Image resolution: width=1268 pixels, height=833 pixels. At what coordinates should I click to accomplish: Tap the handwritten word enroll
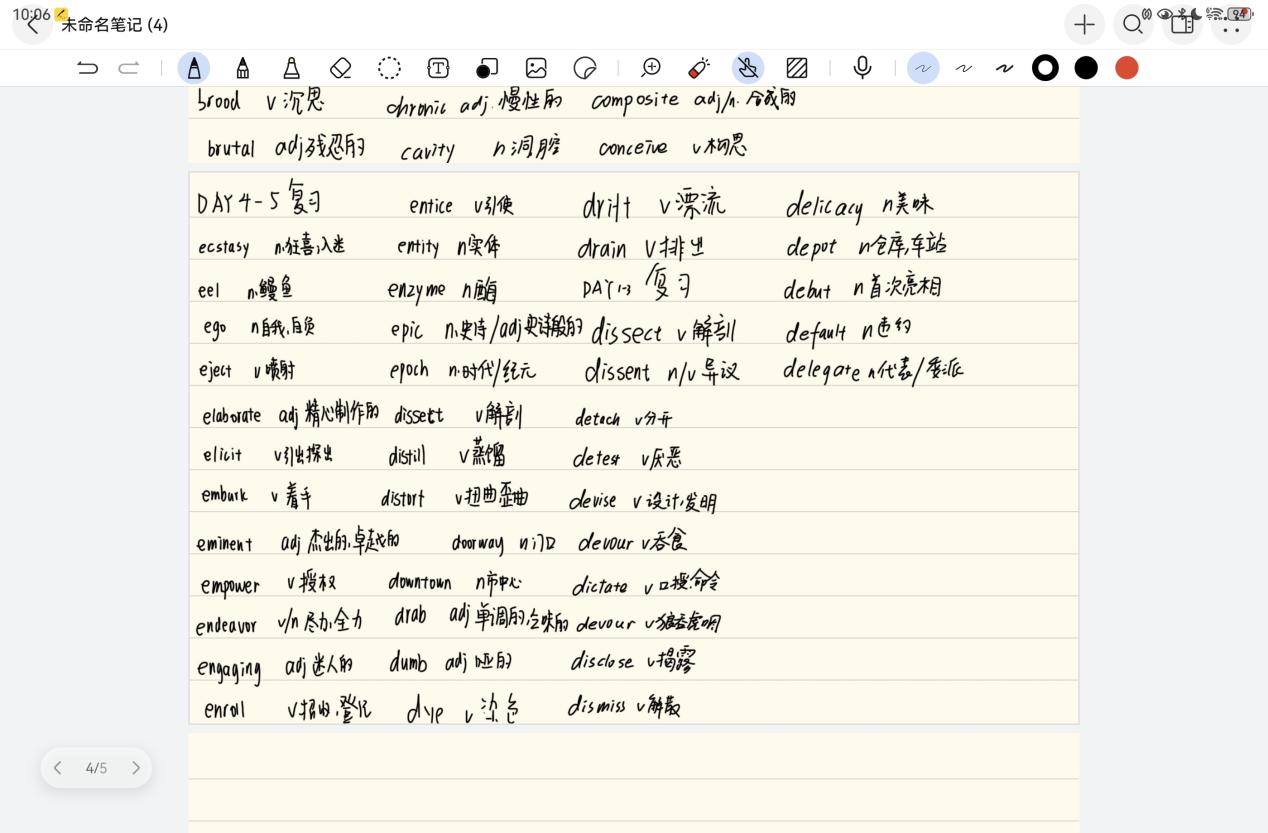coord(225,710)
